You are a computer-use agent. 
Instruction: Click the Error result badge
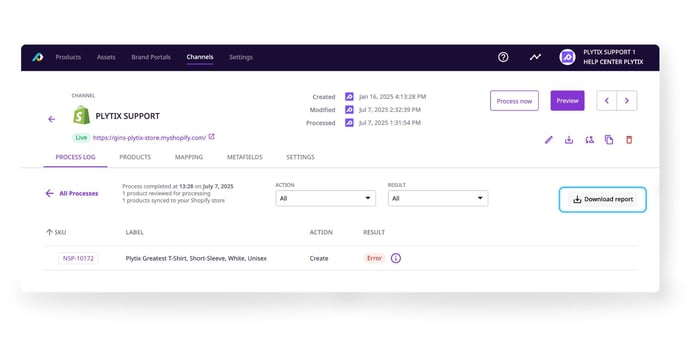(374, 258)
